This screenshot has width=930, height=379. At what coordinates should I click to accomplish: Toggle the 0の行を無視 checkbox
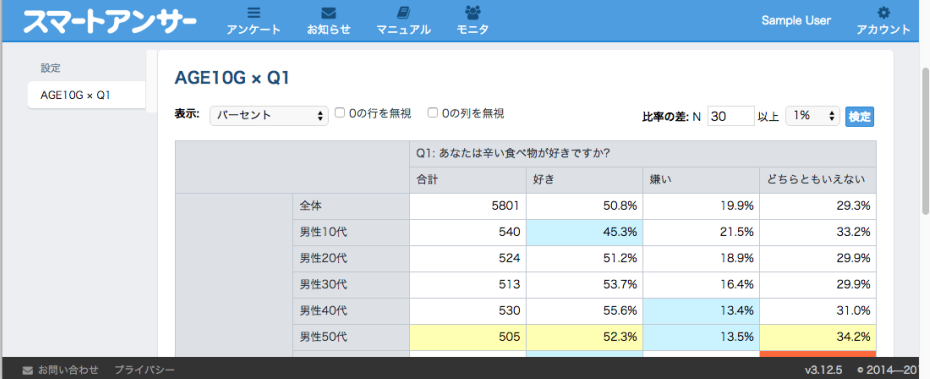[x=340, y=112]
